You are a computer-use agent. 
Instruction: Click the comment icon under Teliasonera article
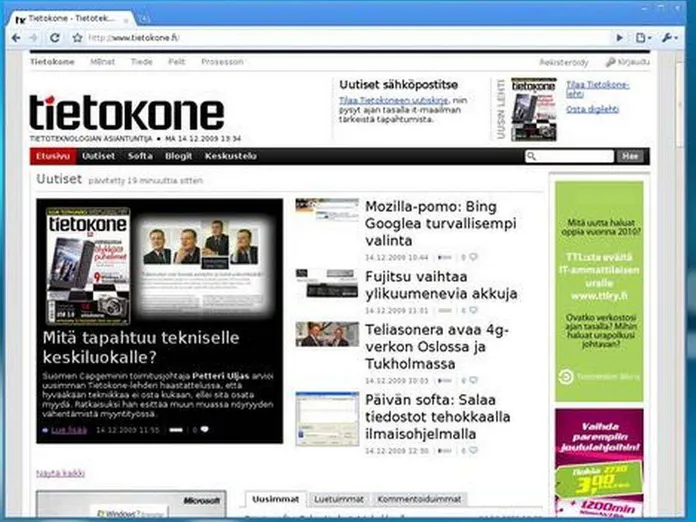tap(474, 380)
